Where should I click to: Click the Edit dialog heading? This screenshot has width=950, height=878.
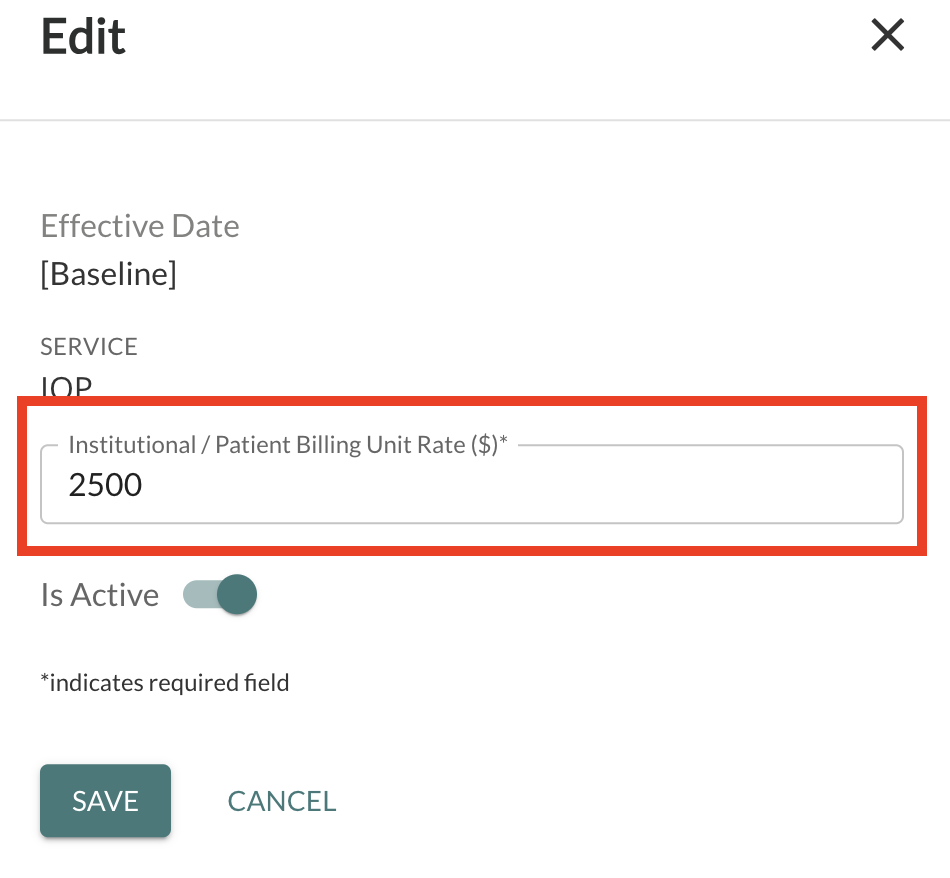point(83,37)
